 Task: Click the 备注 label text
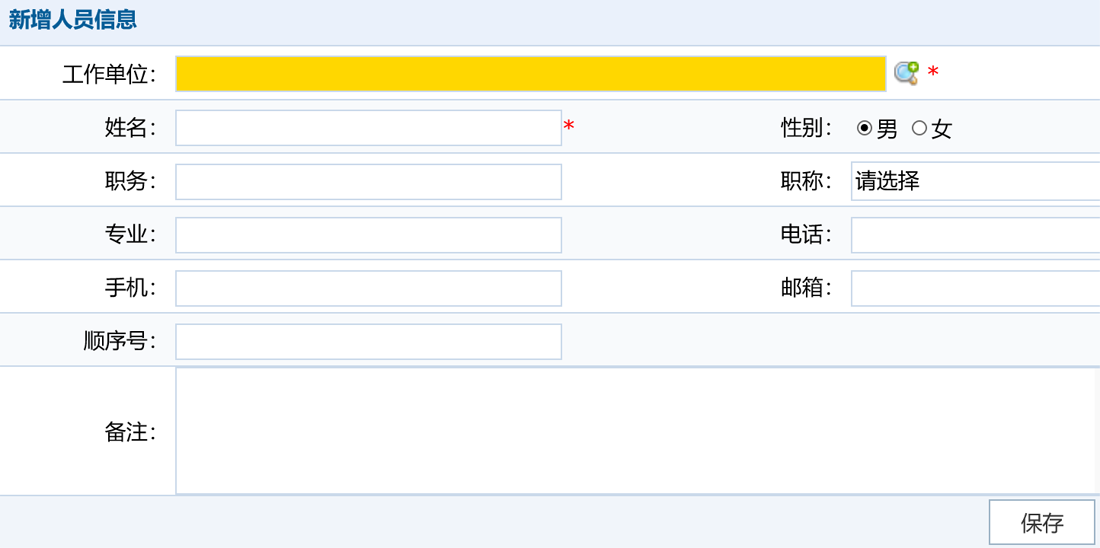point(130,432)
